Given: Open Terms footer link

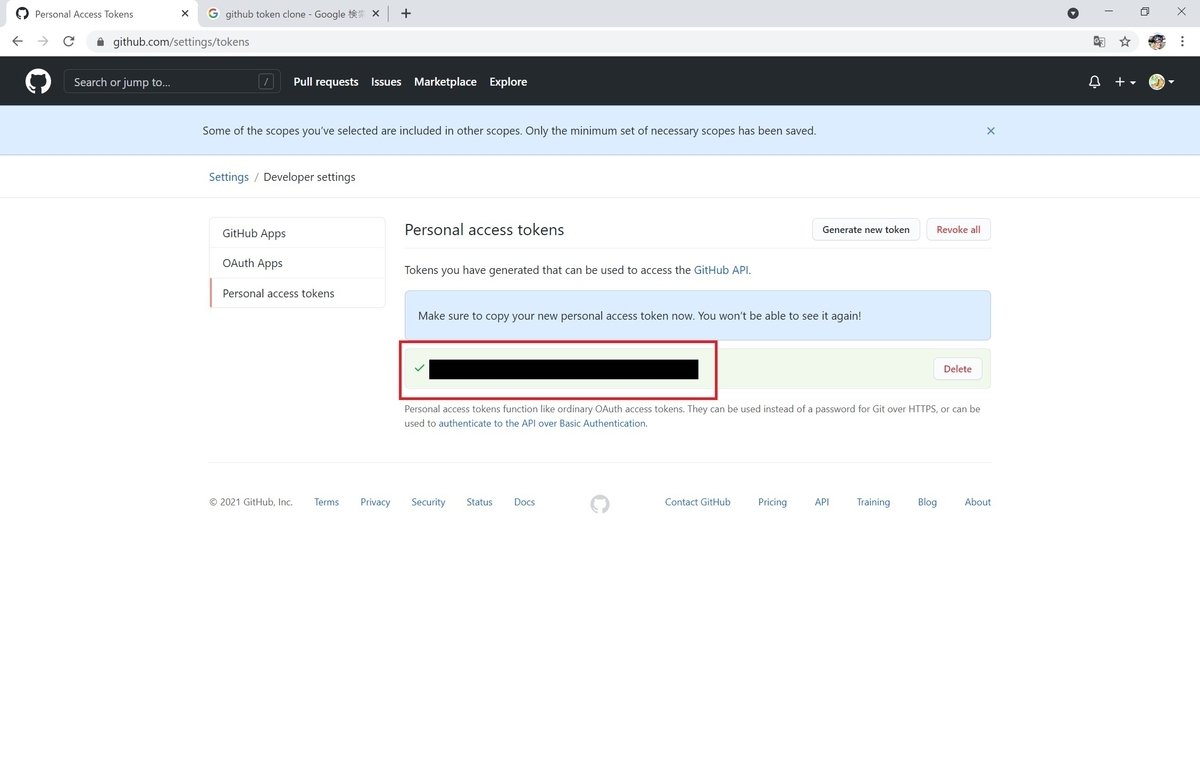Looking at the screenshot, I should point(326,502).
